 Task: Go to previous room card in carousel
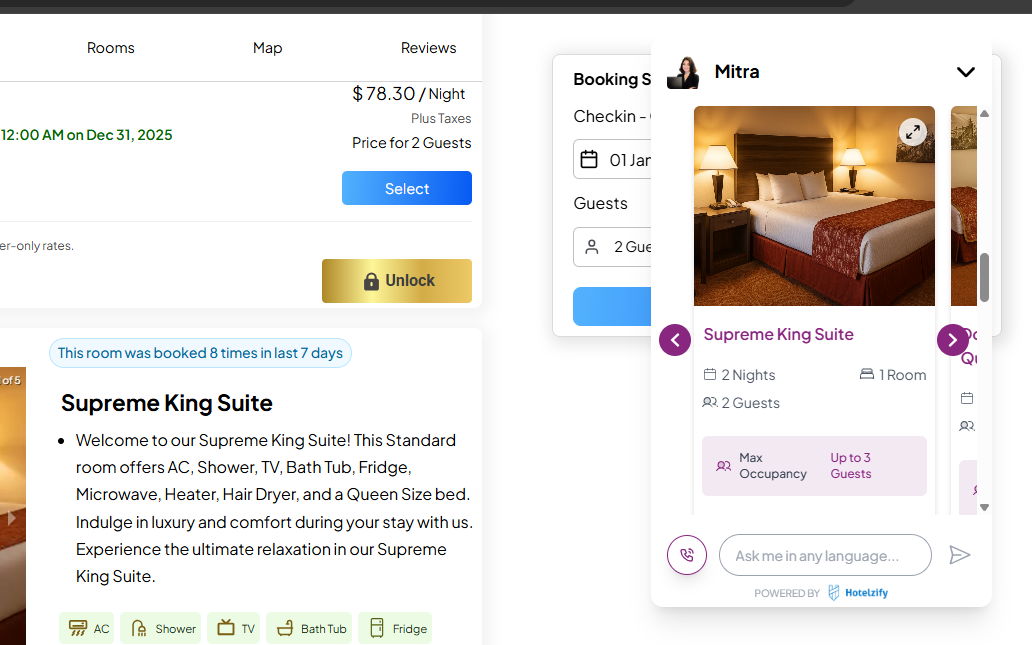(675, 340)
